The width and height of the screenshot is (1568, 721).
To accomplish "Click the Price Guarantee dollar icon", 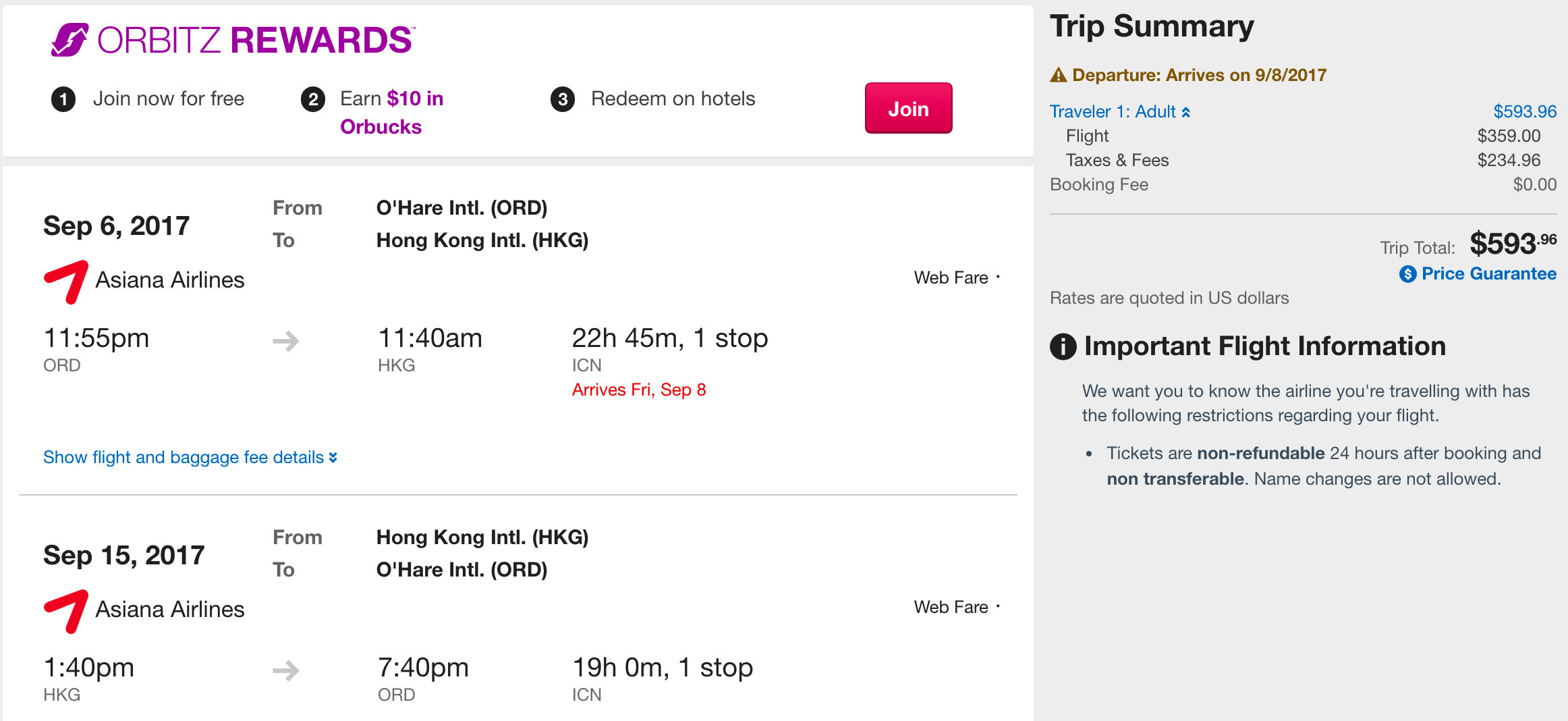I will tap(1407, 274).
